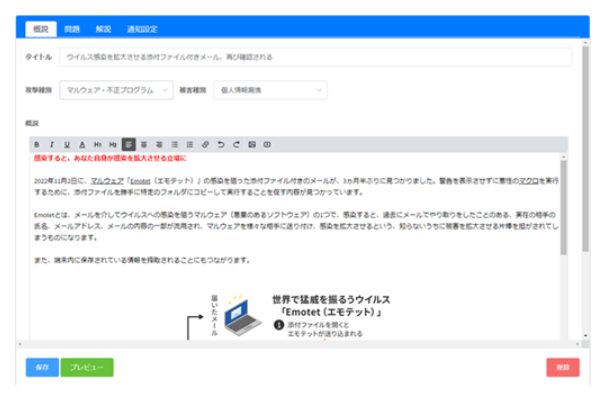Image resolution: width=603 pixels, height=406 pixels.
Task: Open the text color picker
Action: tap(82, 144)
